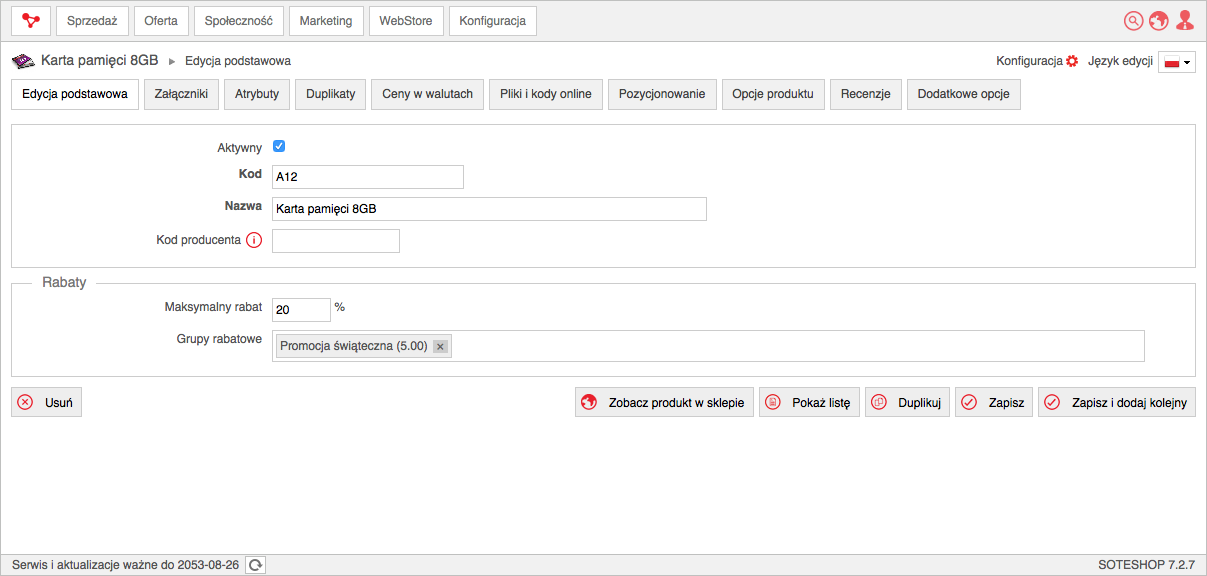Toggle the Aktywny checkbox

[279, 146]
